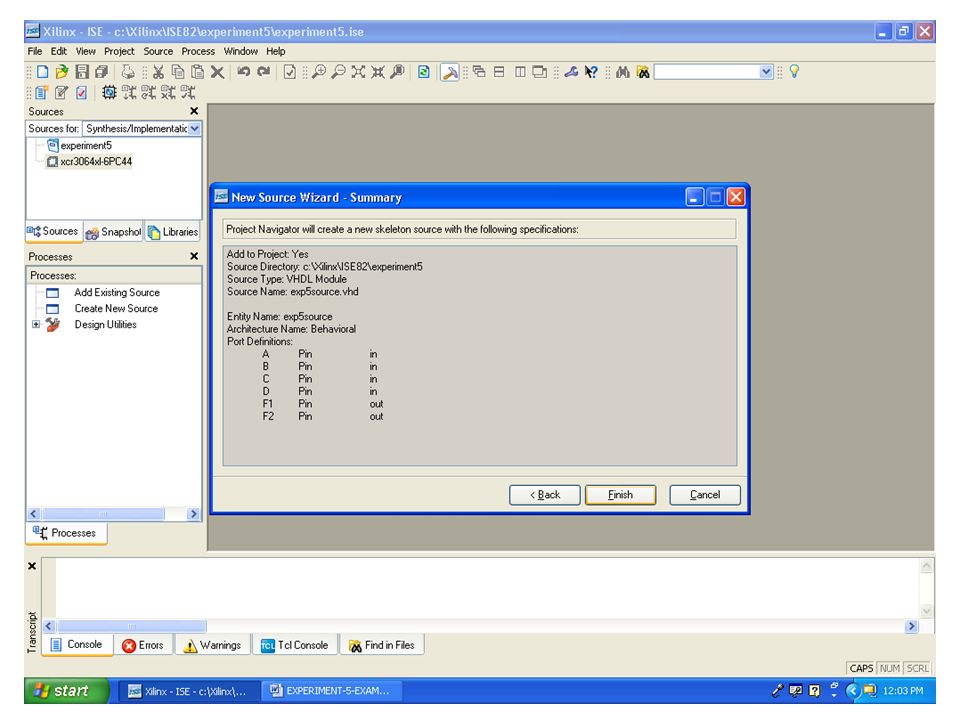The image size is (960, 720).
Task: Switch to the Find in Files tab
Action: (381, 645)
